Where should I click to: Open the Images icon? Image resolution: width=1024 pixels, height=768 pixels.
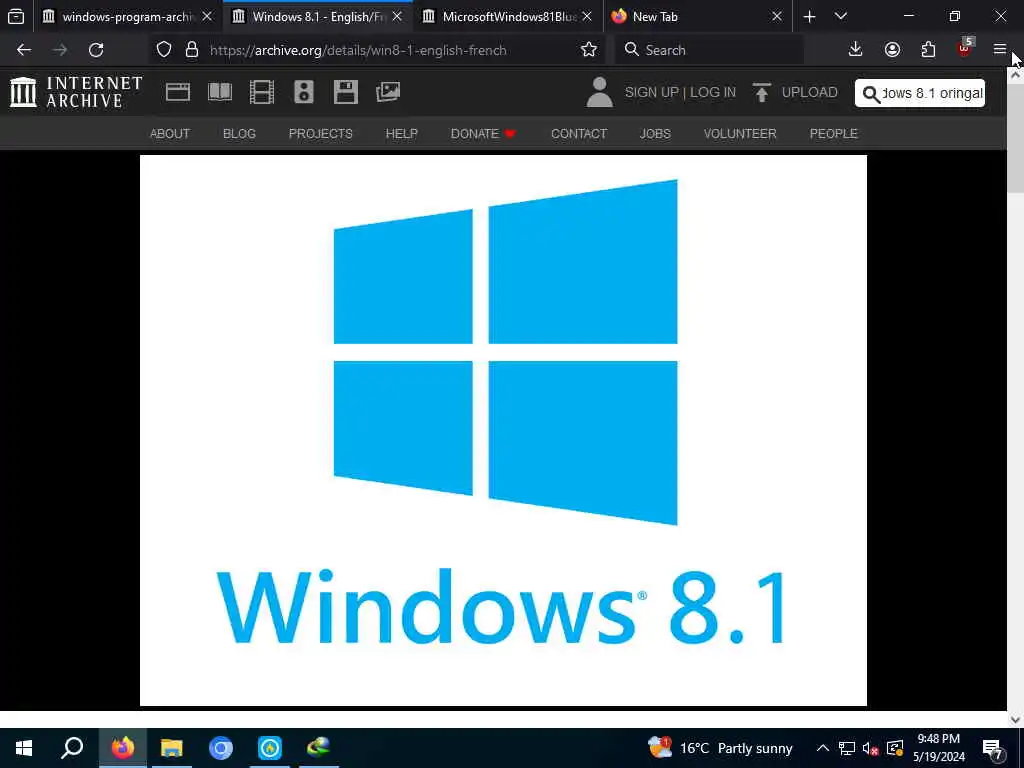click(x=387, y=92)
